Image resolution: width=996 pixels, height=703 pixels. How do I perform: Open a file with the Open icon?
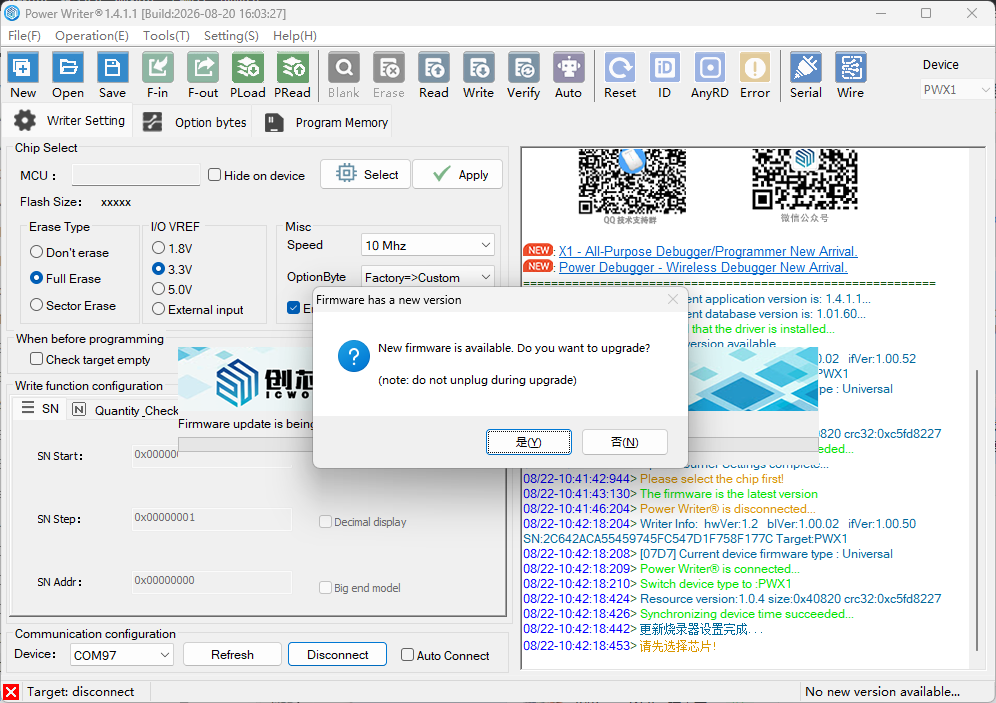(68, 68)
